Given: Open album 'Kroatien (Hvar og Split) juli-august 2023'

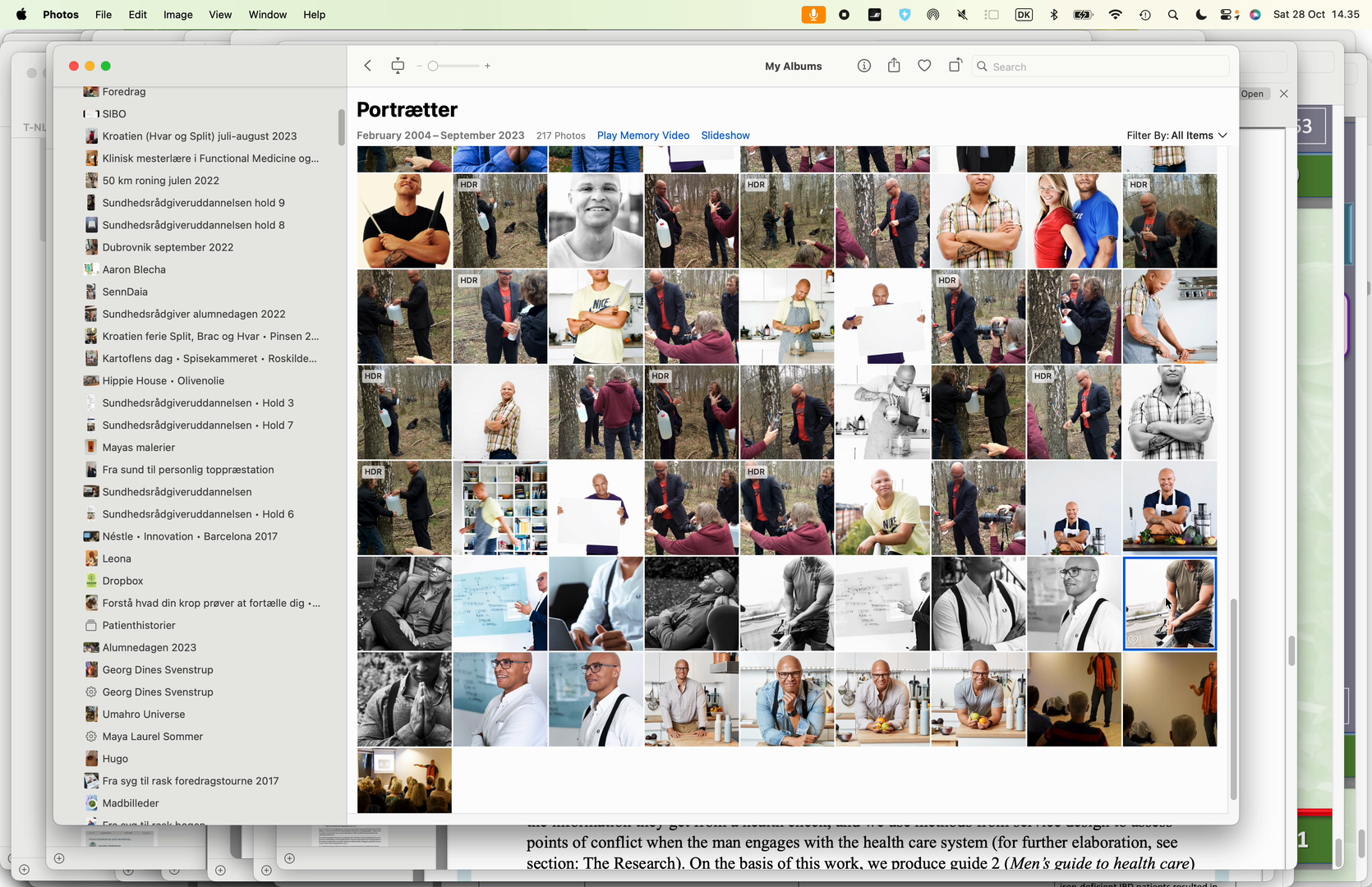Looking at the screenshot, I should coord(200,136).
